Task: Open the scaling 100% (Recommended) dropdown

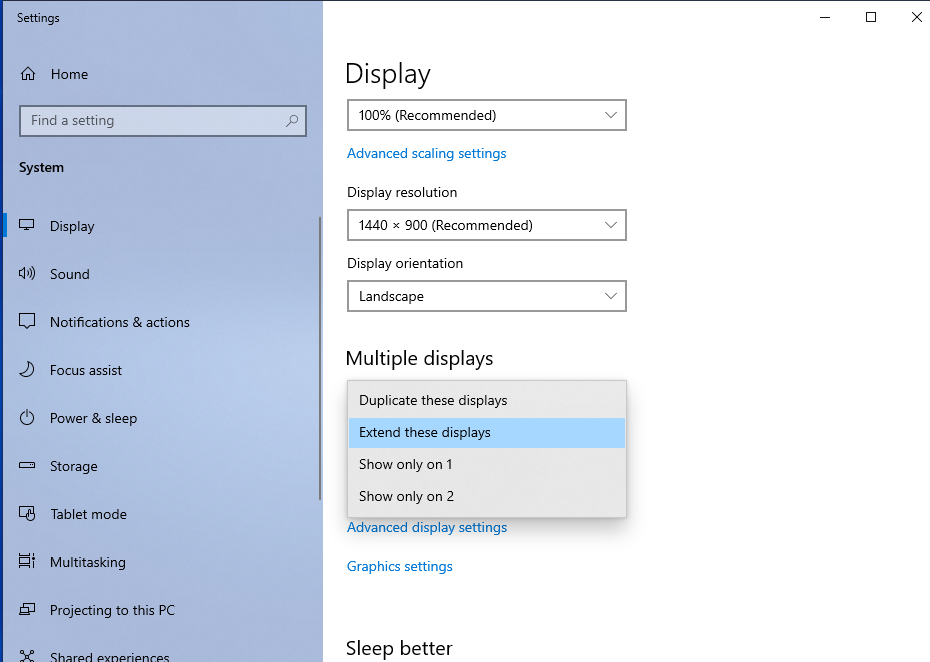Action: (x=486, y=115)
